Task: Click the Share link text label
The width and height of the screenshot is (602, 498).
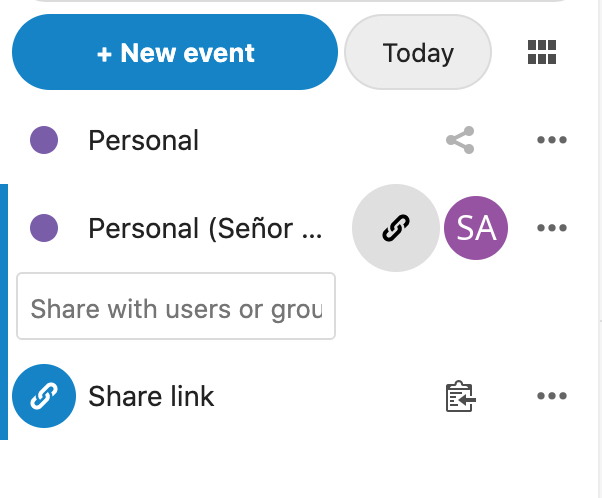Action: pos(151,397)
